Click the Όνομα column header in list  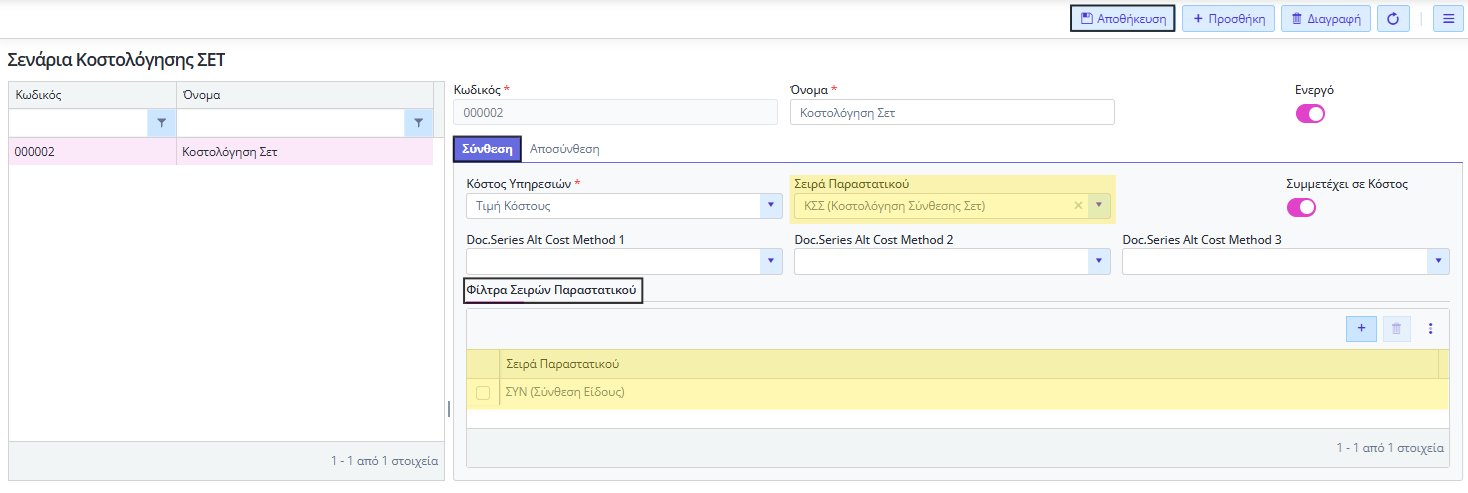click(305, 95)
